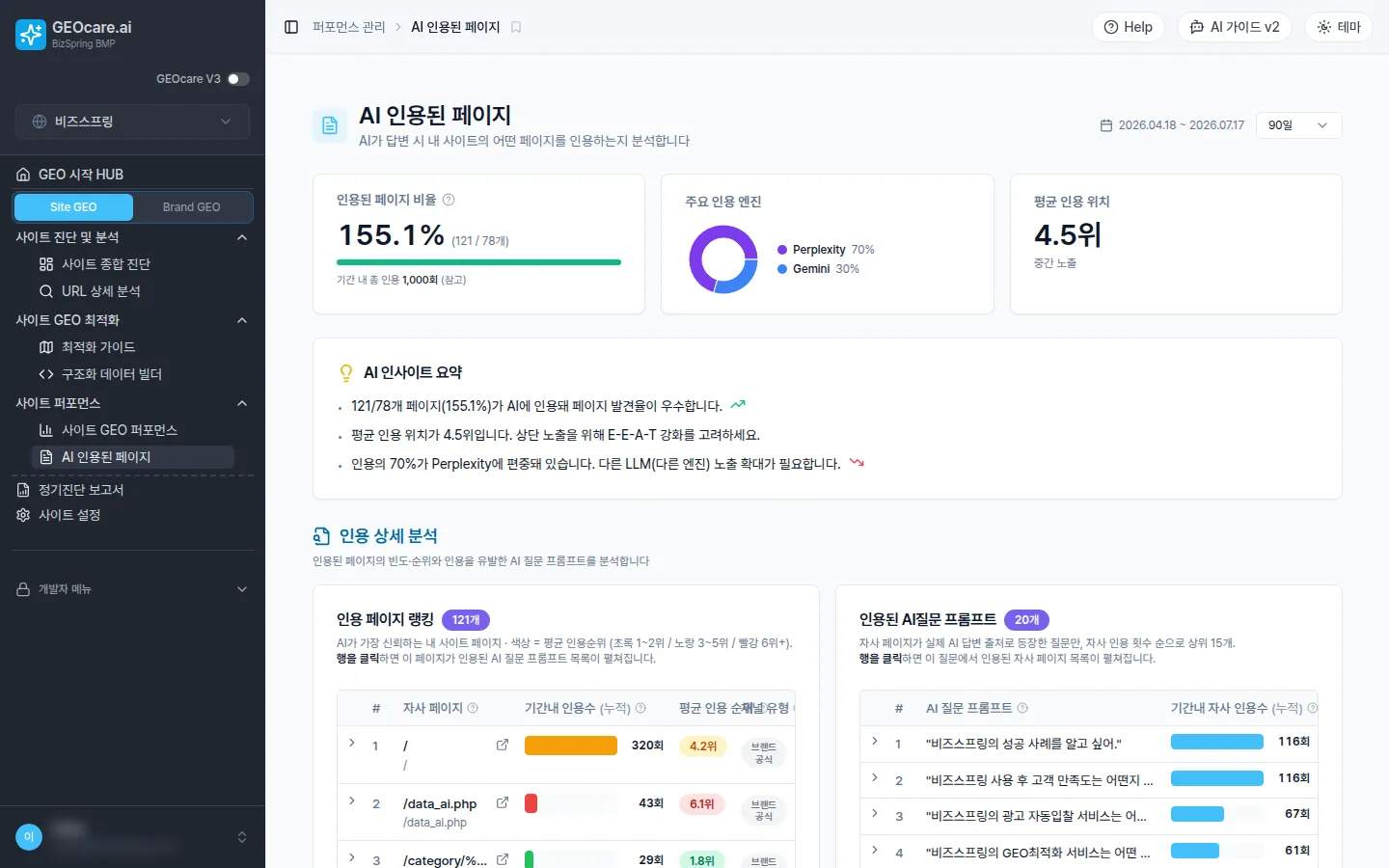Screen dimensions: 1389x868
Task: Click help icon beside 기간내 자사 인용수 header
Action: 1312,708
